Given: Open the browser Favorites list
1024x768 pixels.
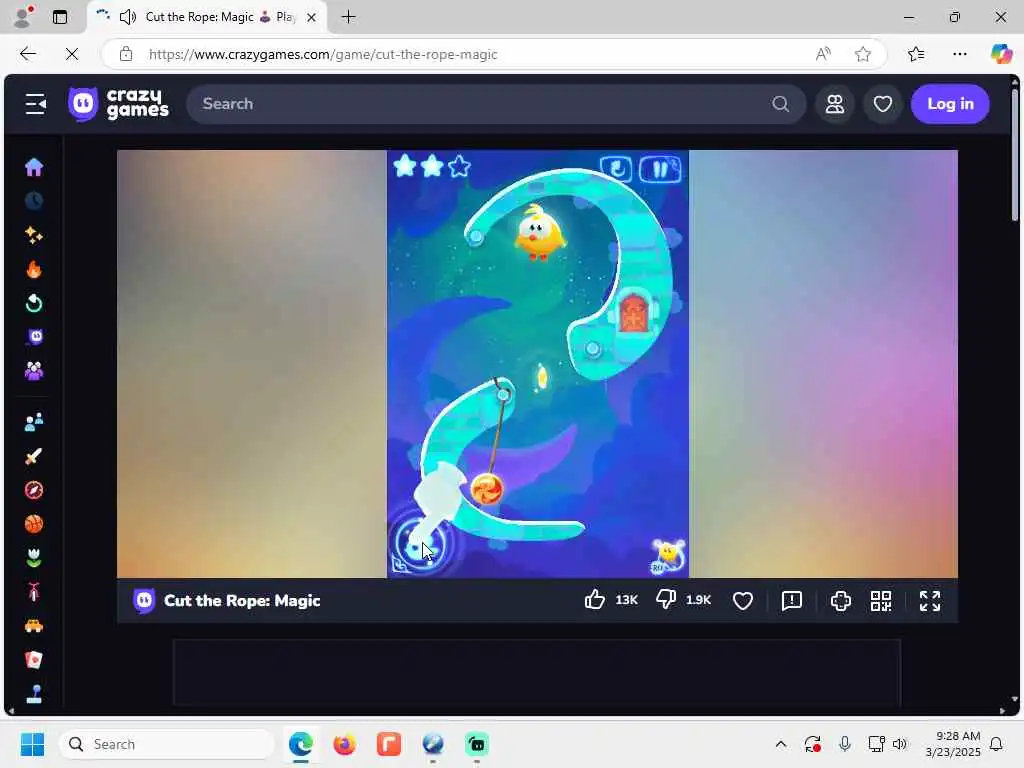Looking at the screenshot, I should pyautogui.click(x=916, y=54).
